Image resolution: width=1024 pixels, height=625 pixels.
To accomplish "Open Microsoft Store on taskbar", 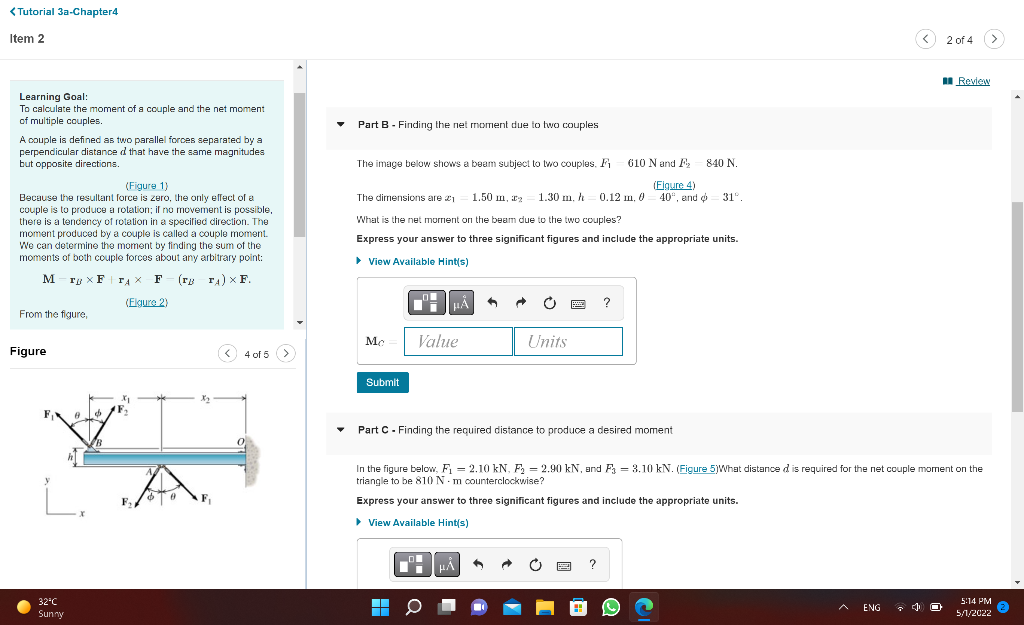I will coord(578,607).
